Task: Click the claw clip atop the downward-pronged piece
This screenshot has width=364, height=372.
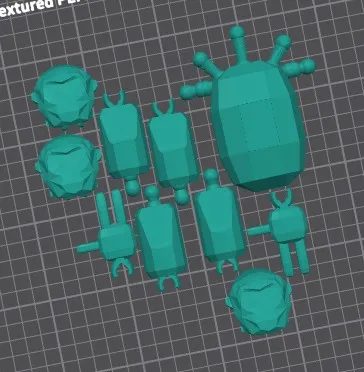Action: click(x=282, y=198)
